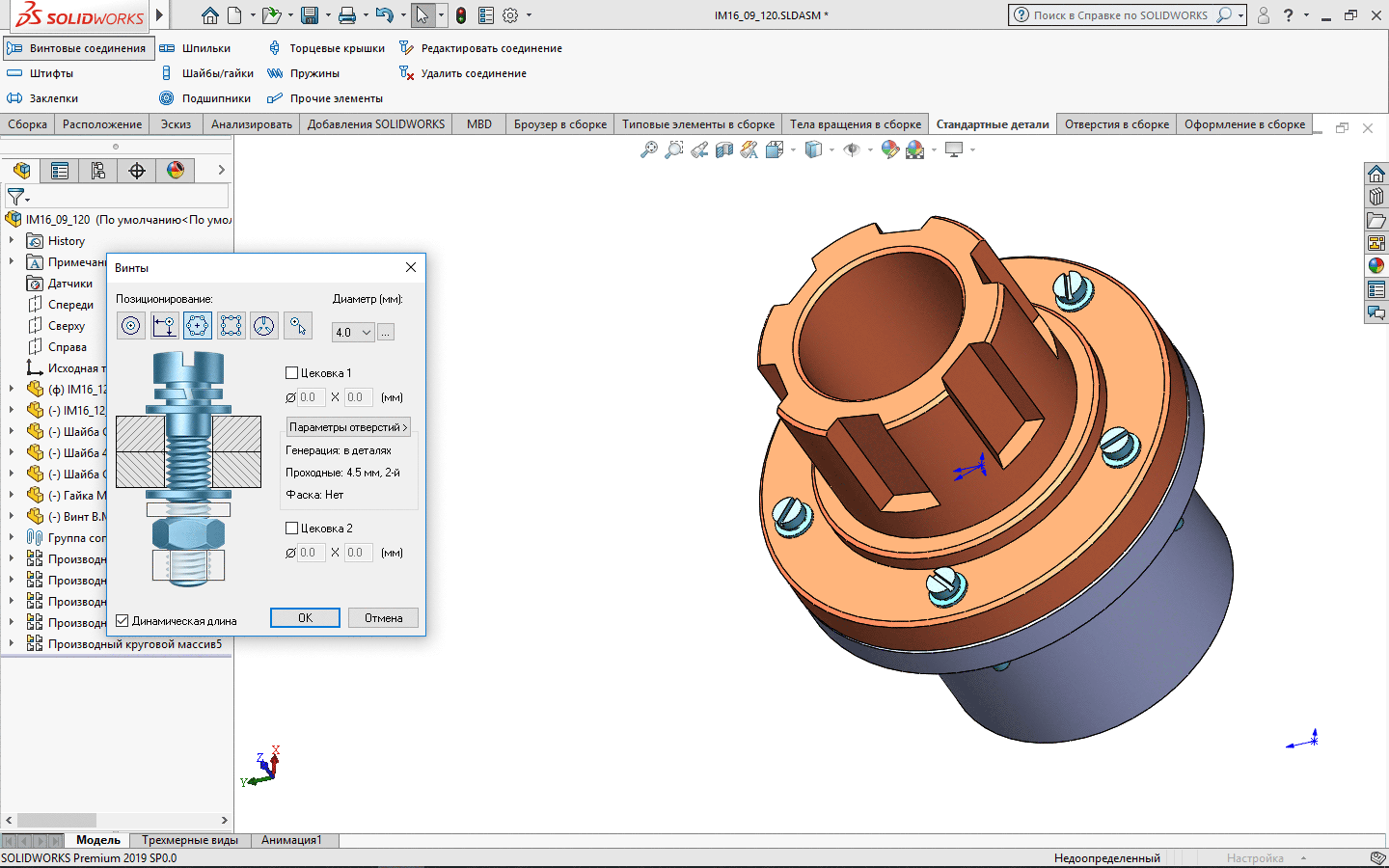Uncheck Динамическая длина checkbox
The width and height of the screenshot is (1389, 868).
[123, 621]
